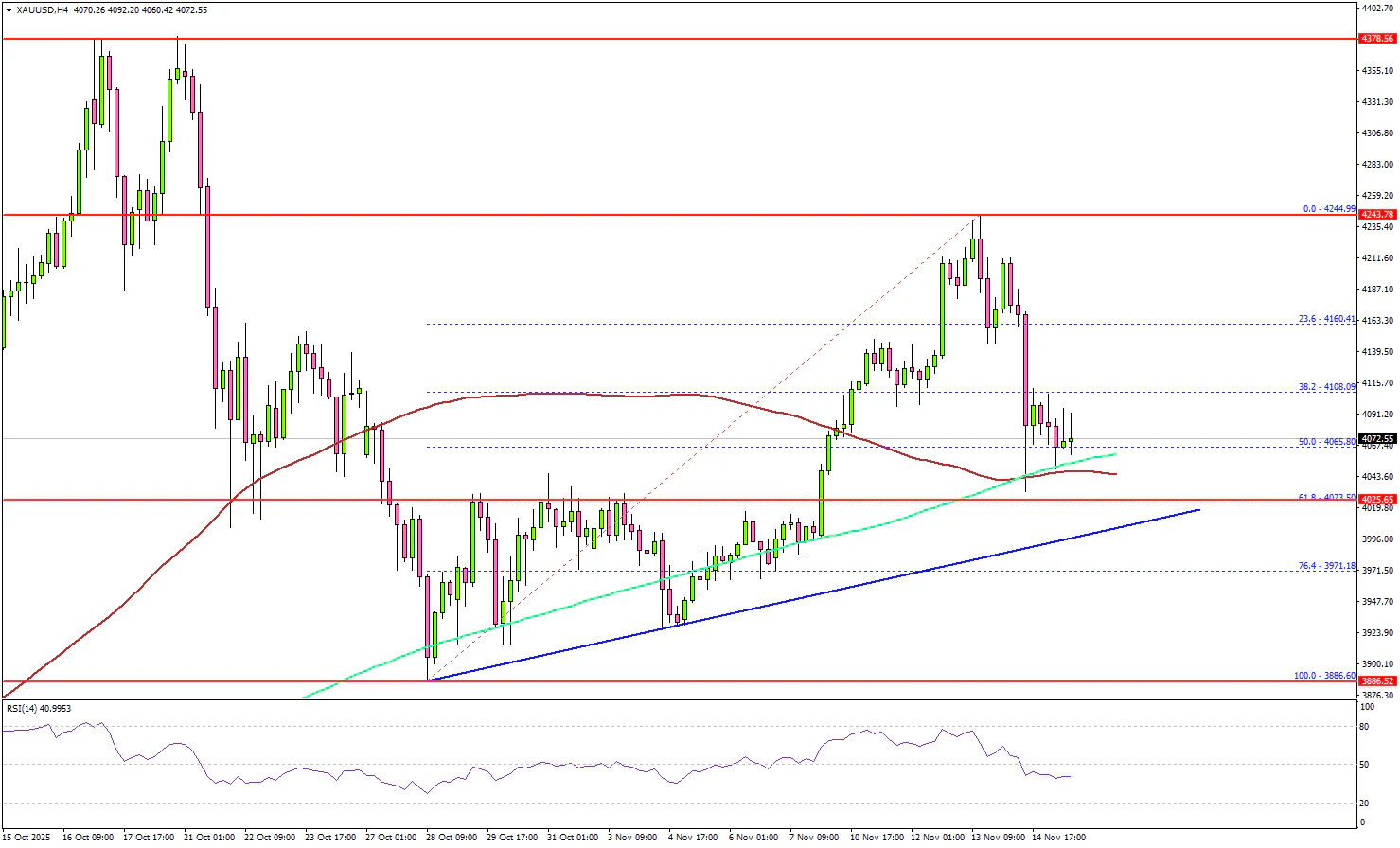Click the 15 Oct 2025 date label
This screenshot has height=848, width=1400.
pyautogui.click(x=27, y=838)
